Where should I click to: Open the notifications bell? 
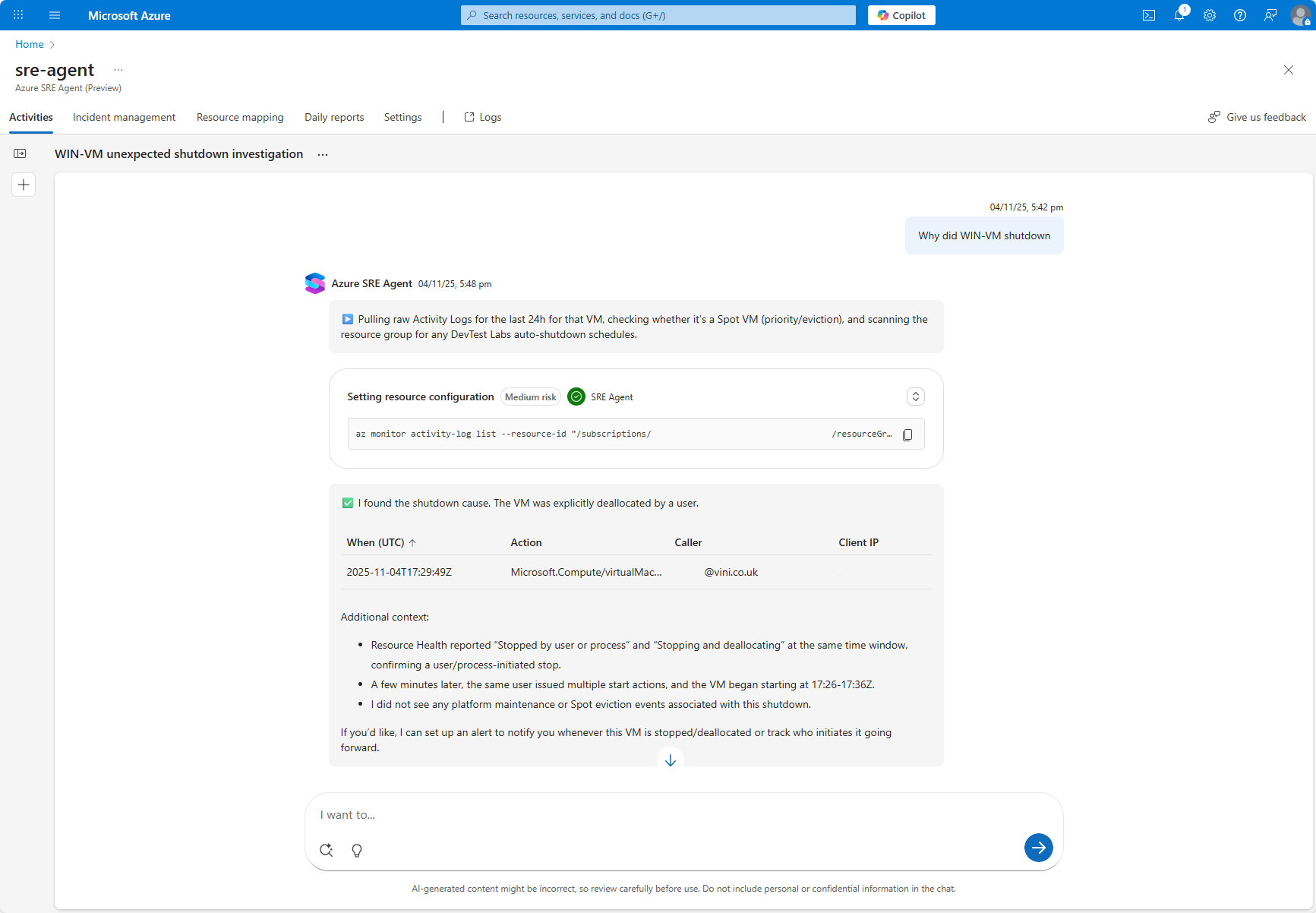1179,15
